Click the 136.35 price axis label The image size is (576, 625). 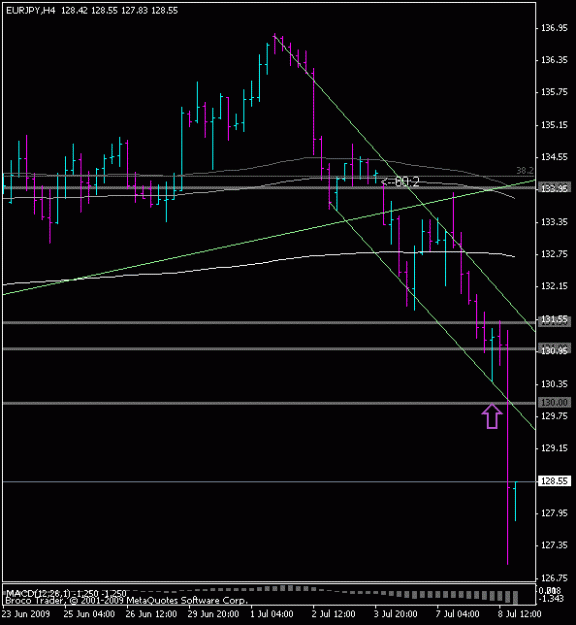tap(554, 60)
